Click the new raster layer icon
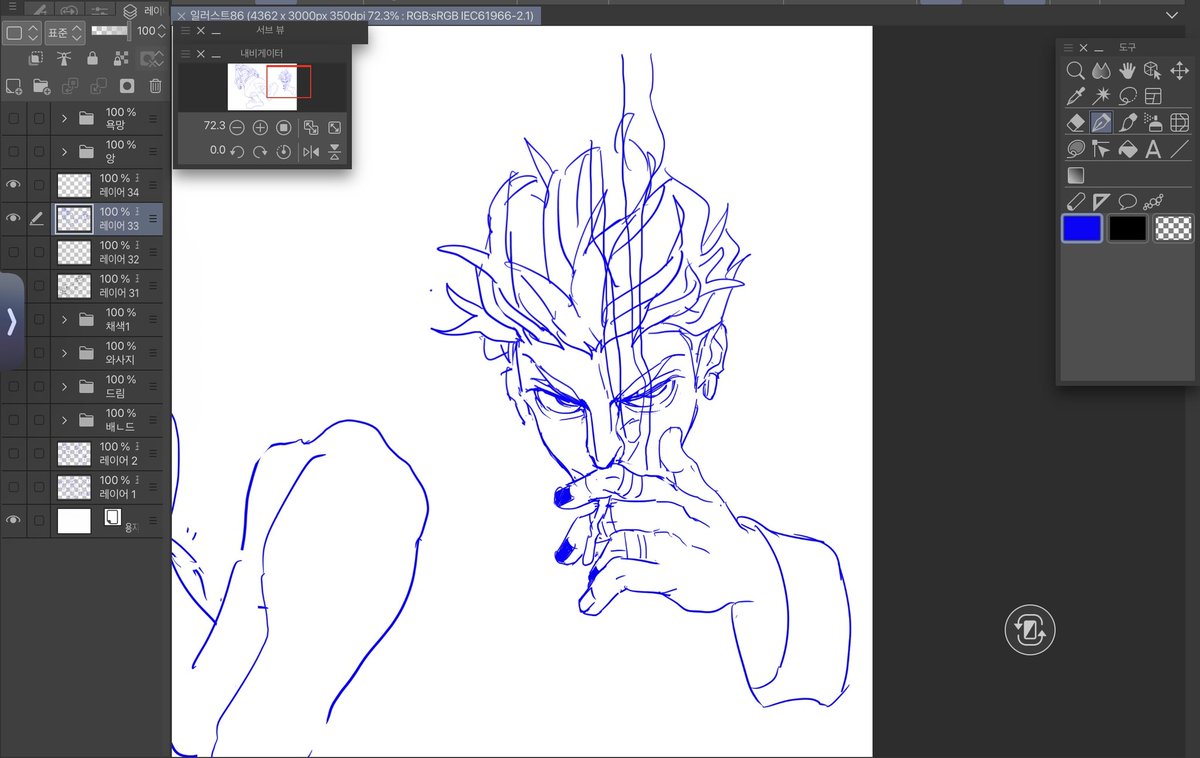1200x758 pixels. [x=14, y=87]
